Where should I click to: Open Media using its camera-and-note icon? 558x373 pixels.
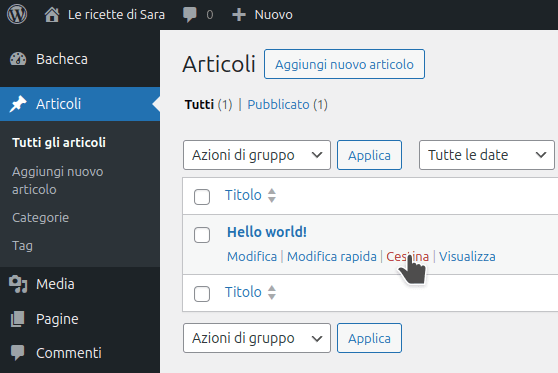pos(18,284)
